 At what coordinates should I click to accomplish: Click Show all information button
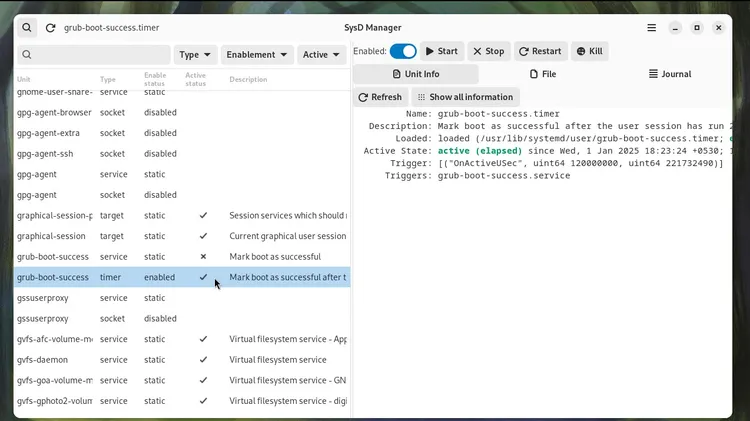[465, 97]
